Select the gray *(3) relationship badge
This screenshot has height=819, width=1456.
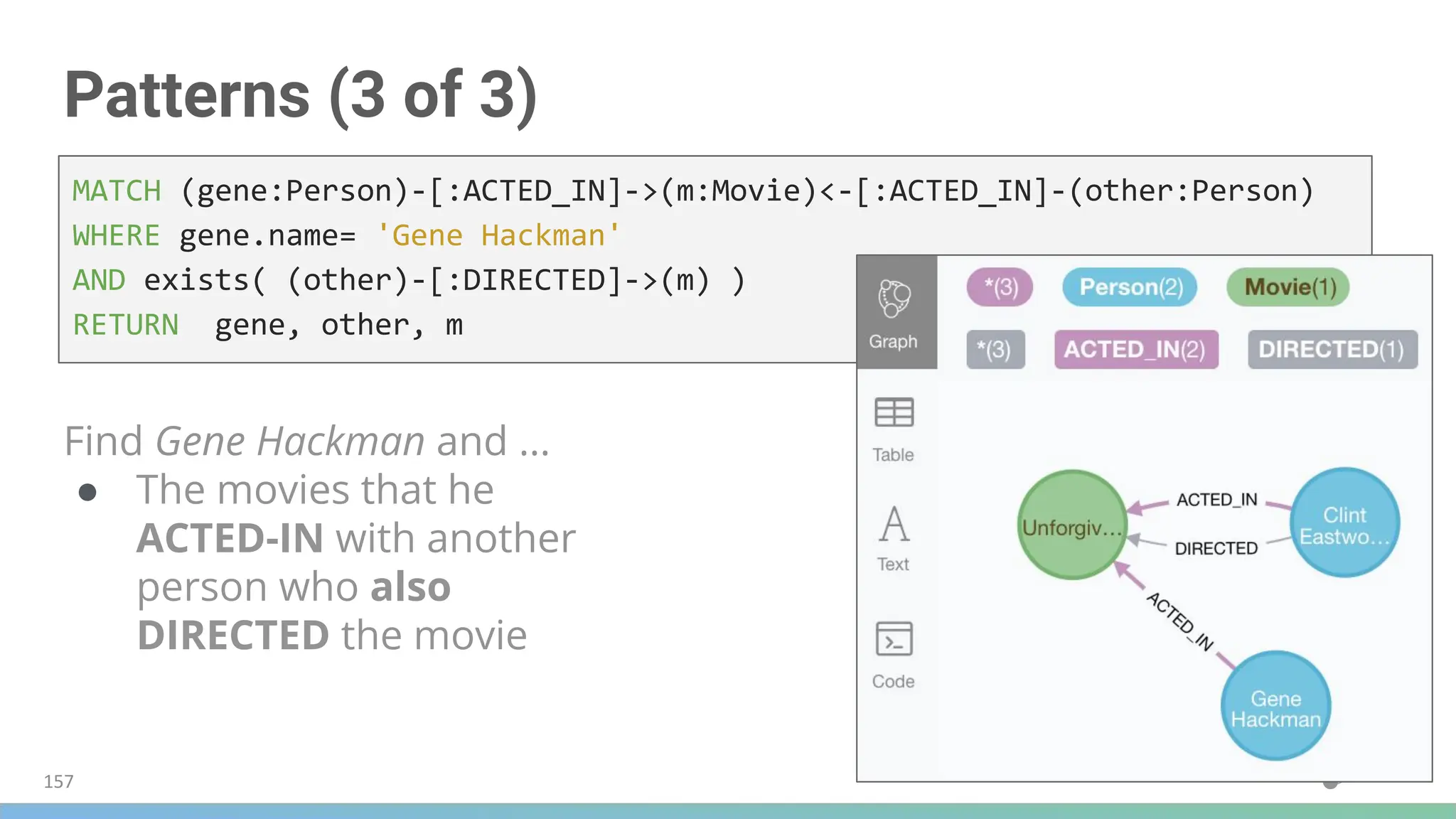tap(995, 349)
